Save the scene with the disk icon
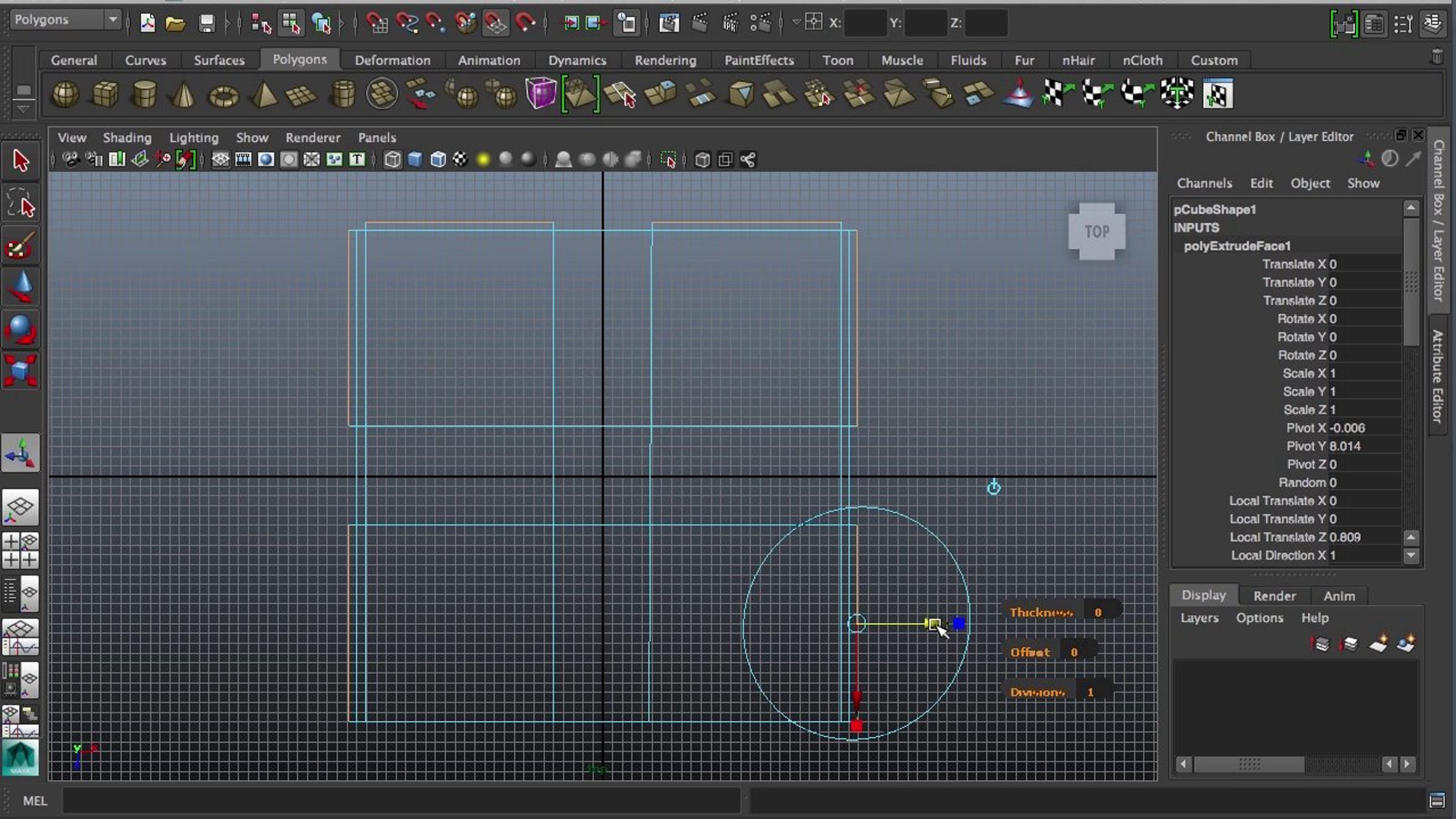 [207, 24]
